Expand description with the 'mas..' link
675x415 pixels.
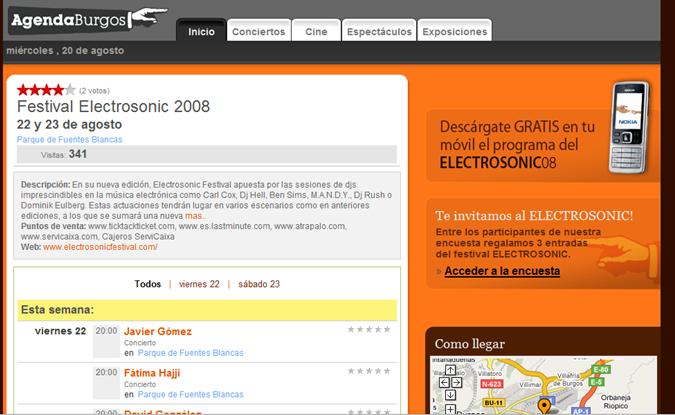click(195, 216)
